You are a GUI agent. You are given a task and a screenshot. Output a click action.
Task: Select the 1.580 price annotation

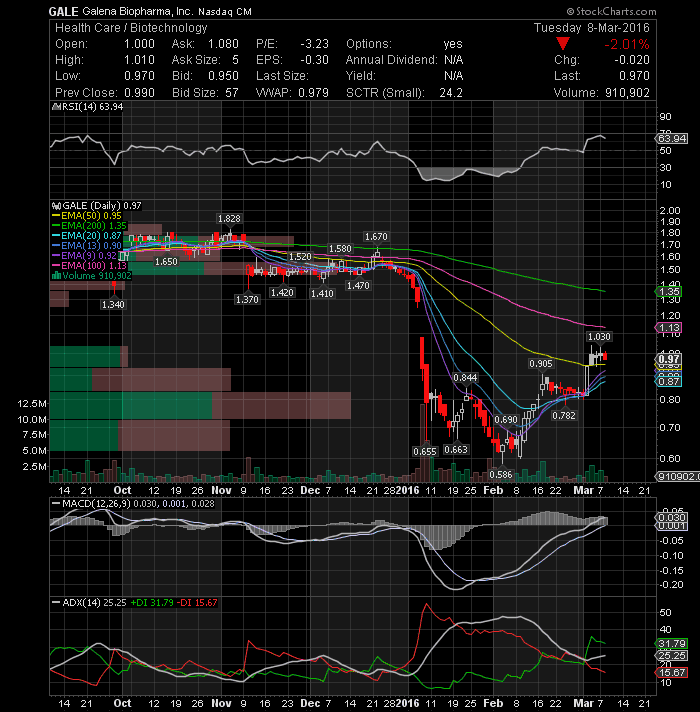(x=340, y=249)
